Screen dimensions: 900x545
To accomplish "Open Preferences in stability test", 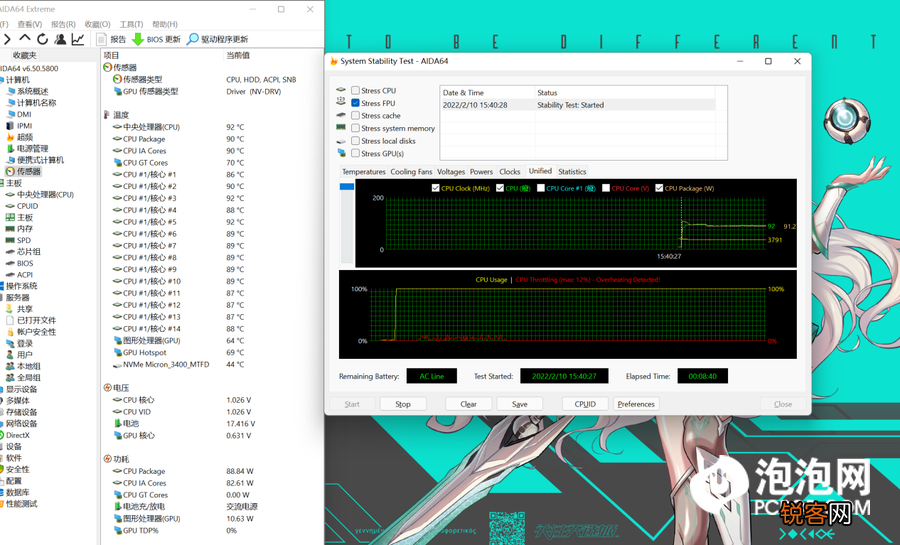I will coord(636,404).
